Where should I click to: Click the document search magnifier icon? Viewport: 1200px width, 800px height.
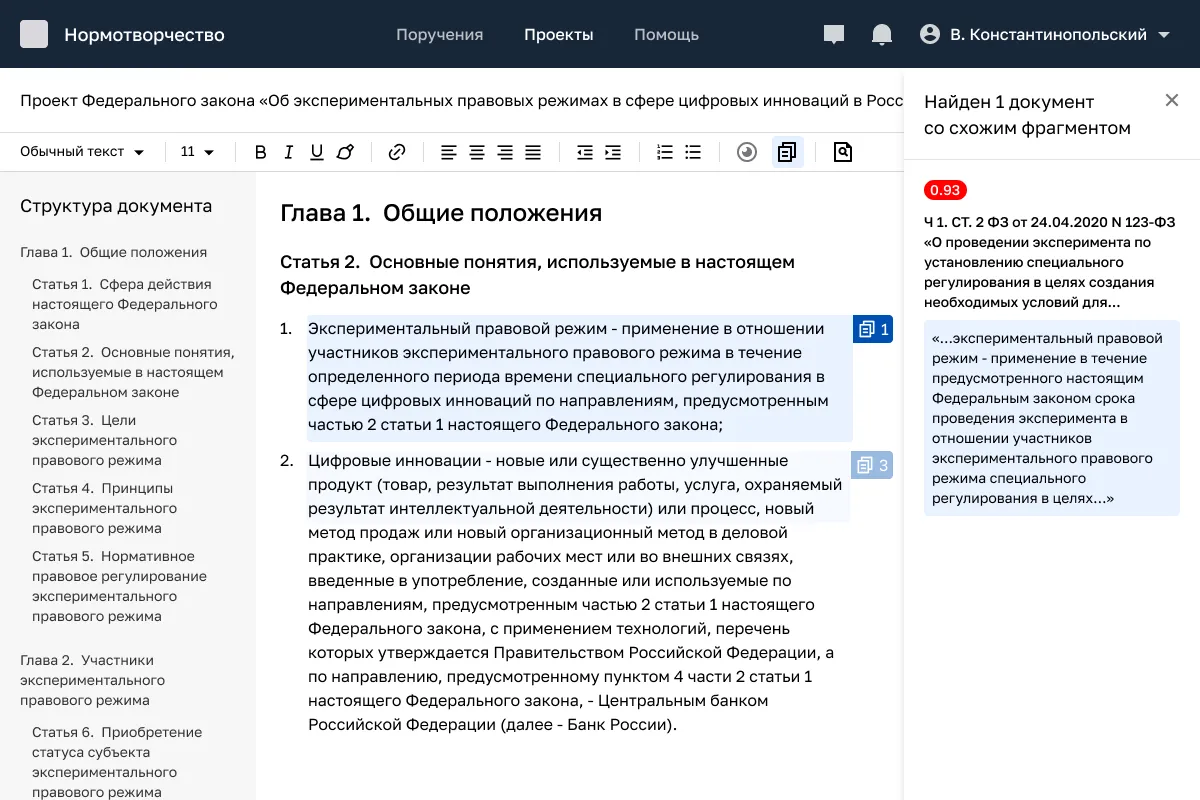(x=842, y=152)
